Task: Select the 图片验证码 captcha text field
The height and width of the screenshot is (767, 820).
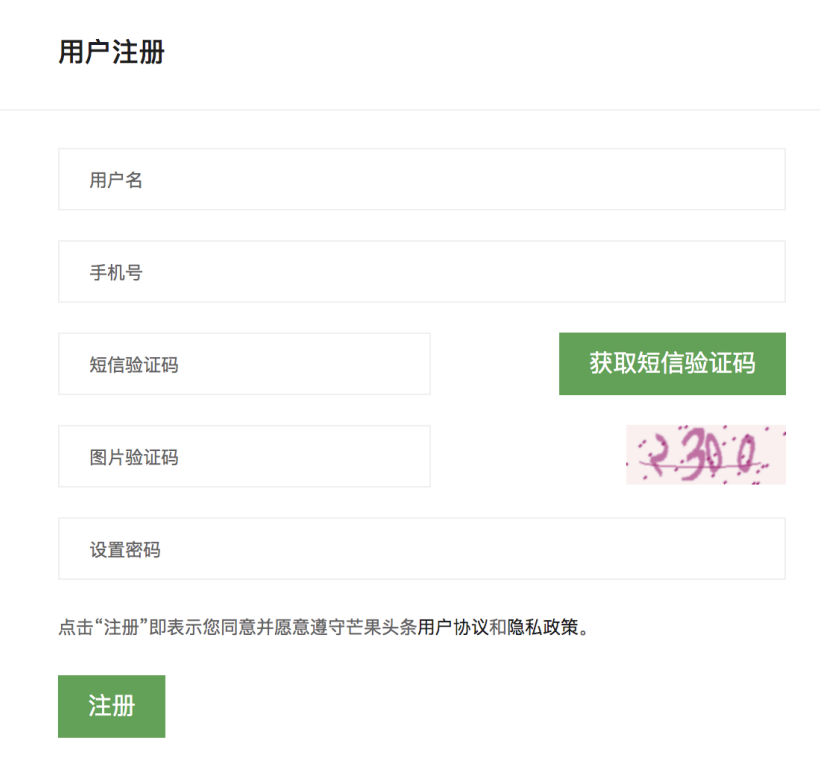Action: coord(244,456)
